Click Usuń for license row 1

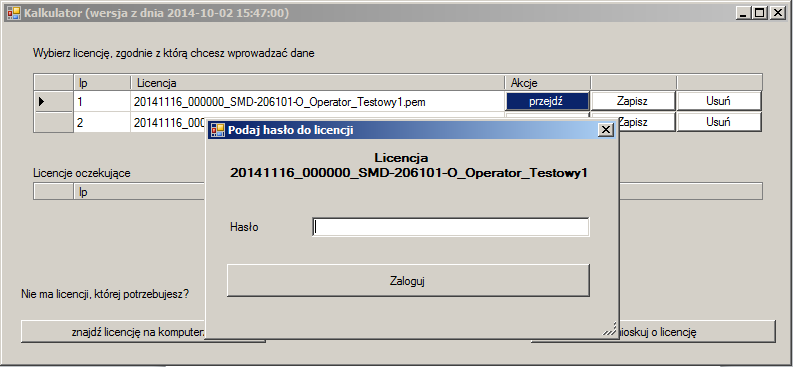(x=719, y=101)
